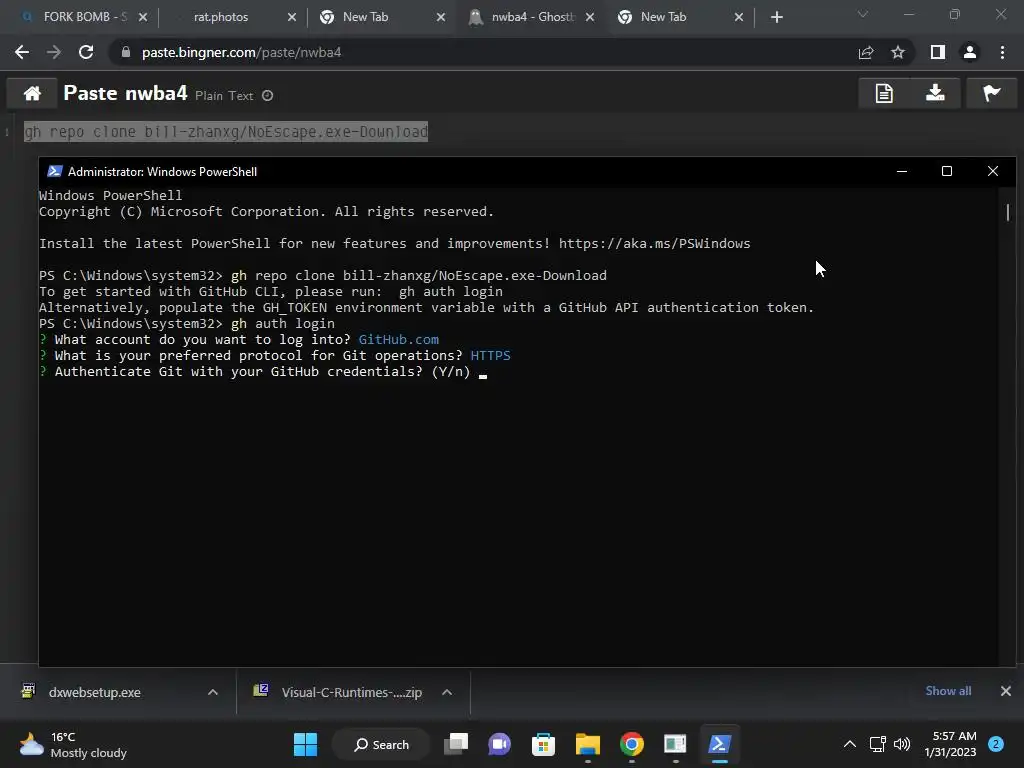This screenshot has height=768, width=1024.
Task: Open the dxwebsetup.exe download
Action: [95, 692]
